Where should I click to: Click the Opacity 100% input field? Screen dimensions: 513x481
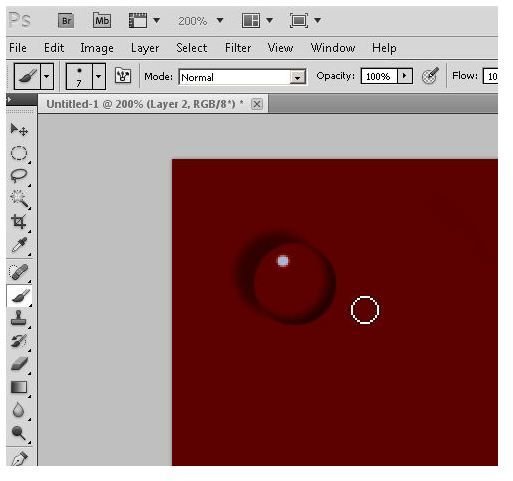tap(379, 76)
